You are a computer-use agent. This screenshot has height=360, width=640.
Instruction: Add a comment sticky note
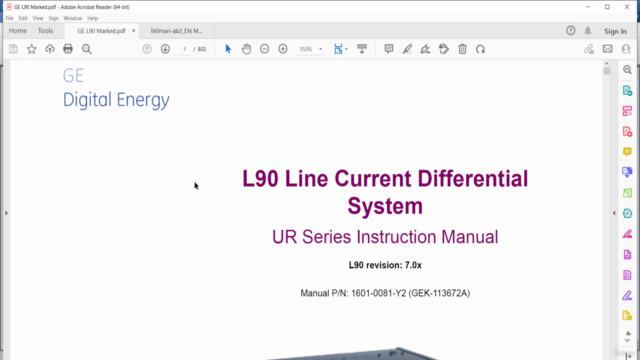pyautogui.click(x=389, y=49)
